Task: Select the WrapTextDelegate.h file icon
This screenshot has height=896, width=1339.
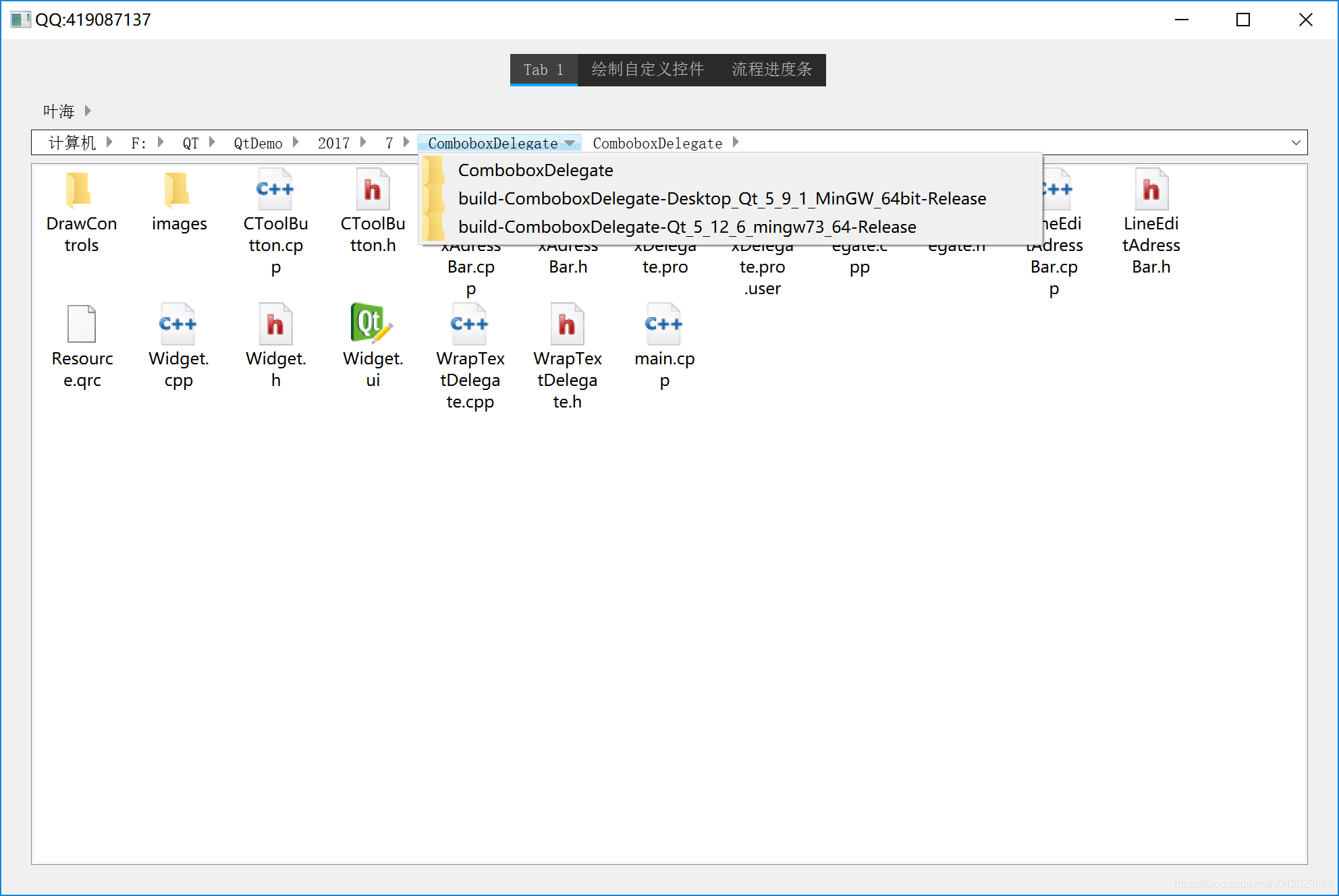Action: pos(567,324)
